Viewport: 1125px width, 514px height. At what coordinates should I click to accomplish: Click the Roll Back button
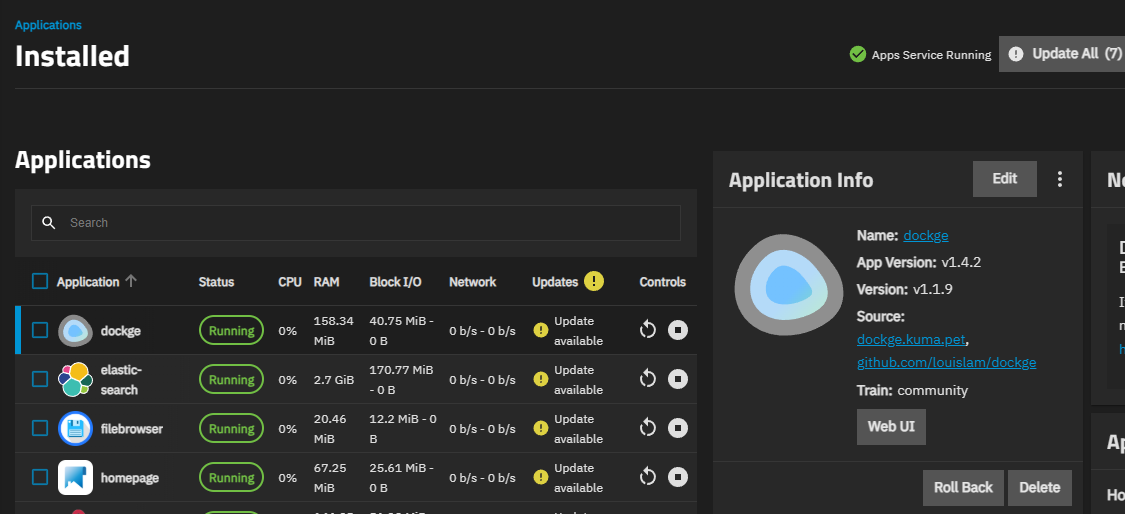point(963,488)
